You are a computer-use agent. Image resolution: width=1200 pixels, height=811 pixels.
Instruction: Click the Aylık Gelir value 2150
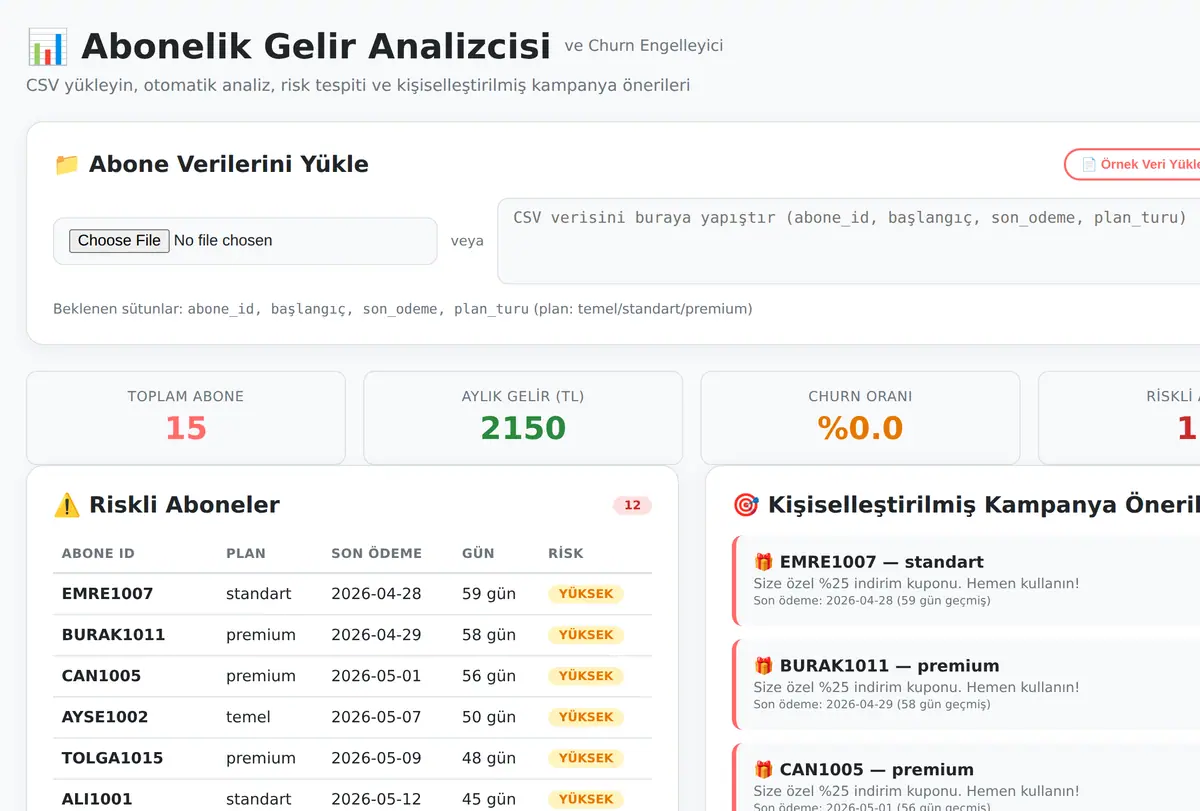[x=523, y=428]
